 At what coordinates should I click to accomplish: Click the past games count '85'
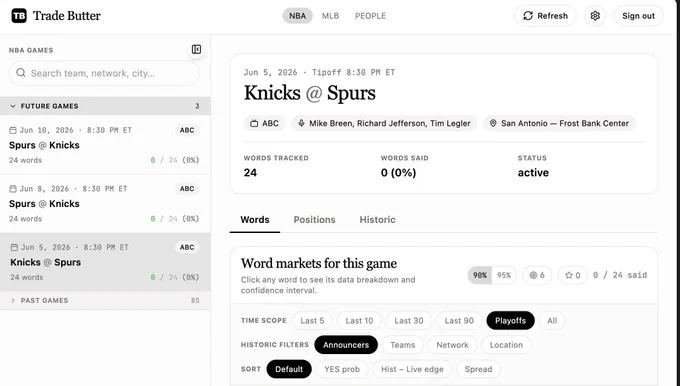coord(195,300)
